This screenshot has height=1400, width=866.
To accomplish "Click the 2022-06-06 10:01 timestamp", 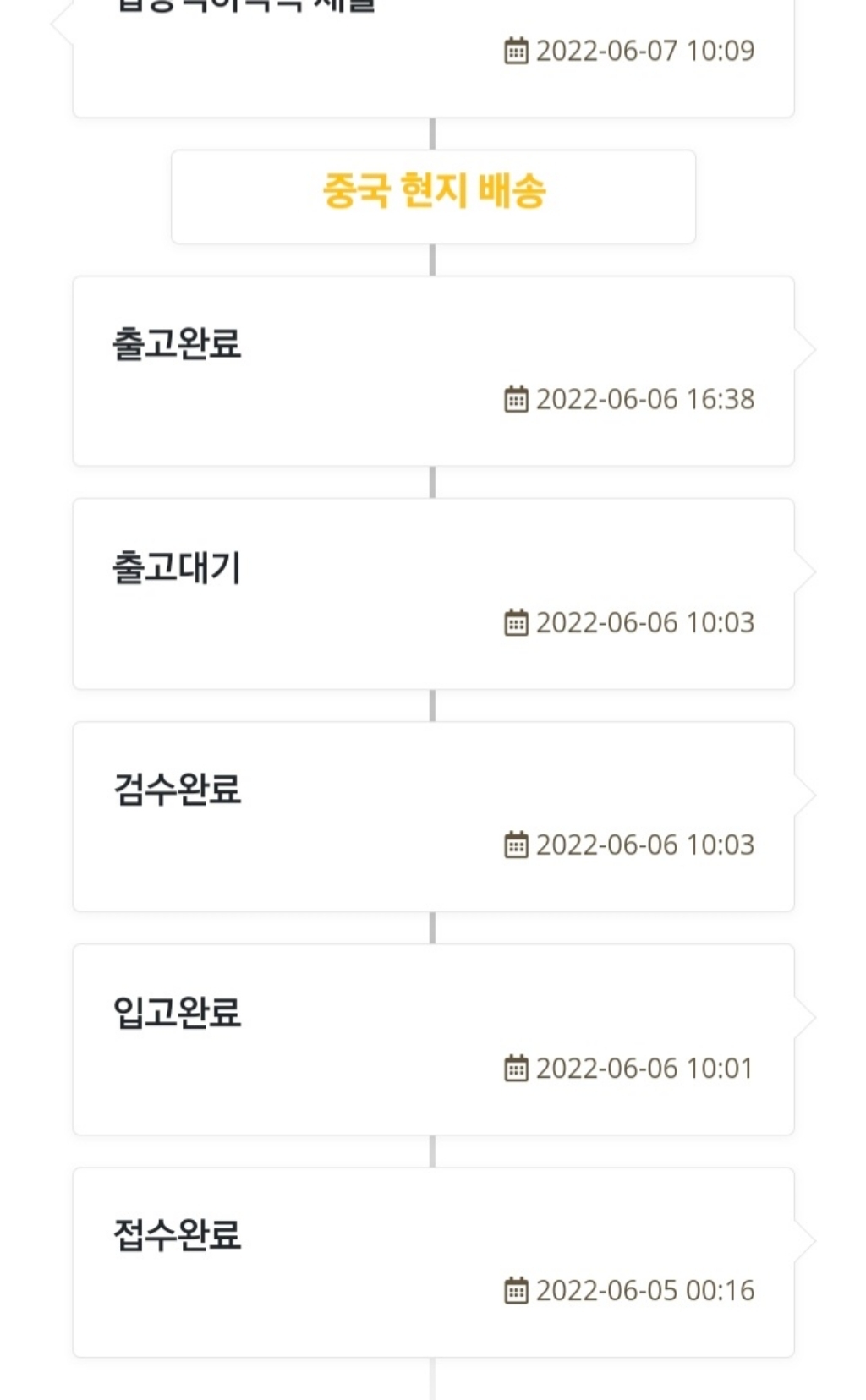I will 644,1068.
